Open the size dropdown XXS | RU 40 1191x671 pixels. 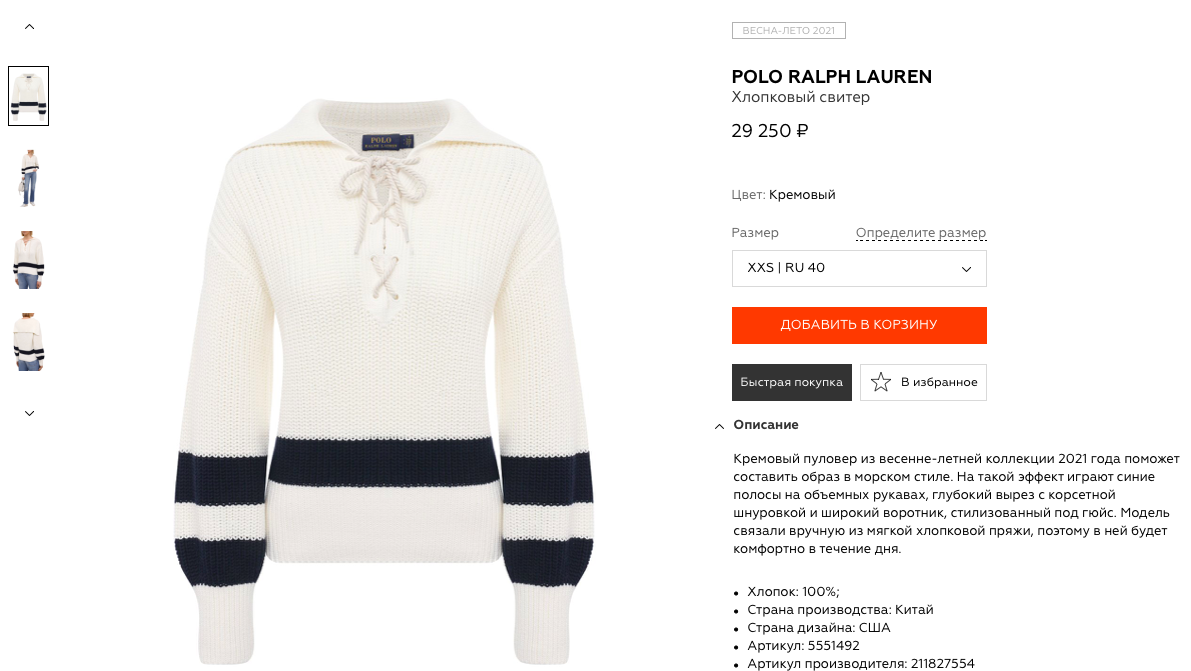[859, 268]
